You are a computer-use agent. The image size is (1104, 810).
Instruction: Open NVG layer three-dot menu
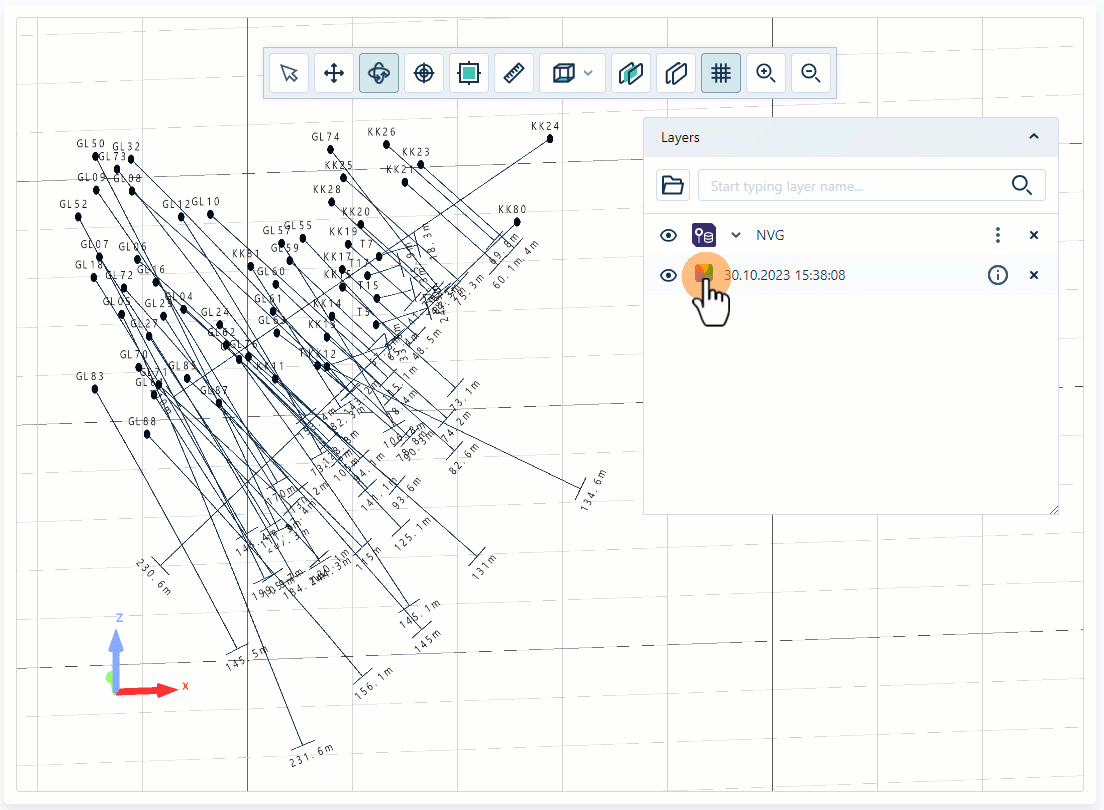click(997, 235)
